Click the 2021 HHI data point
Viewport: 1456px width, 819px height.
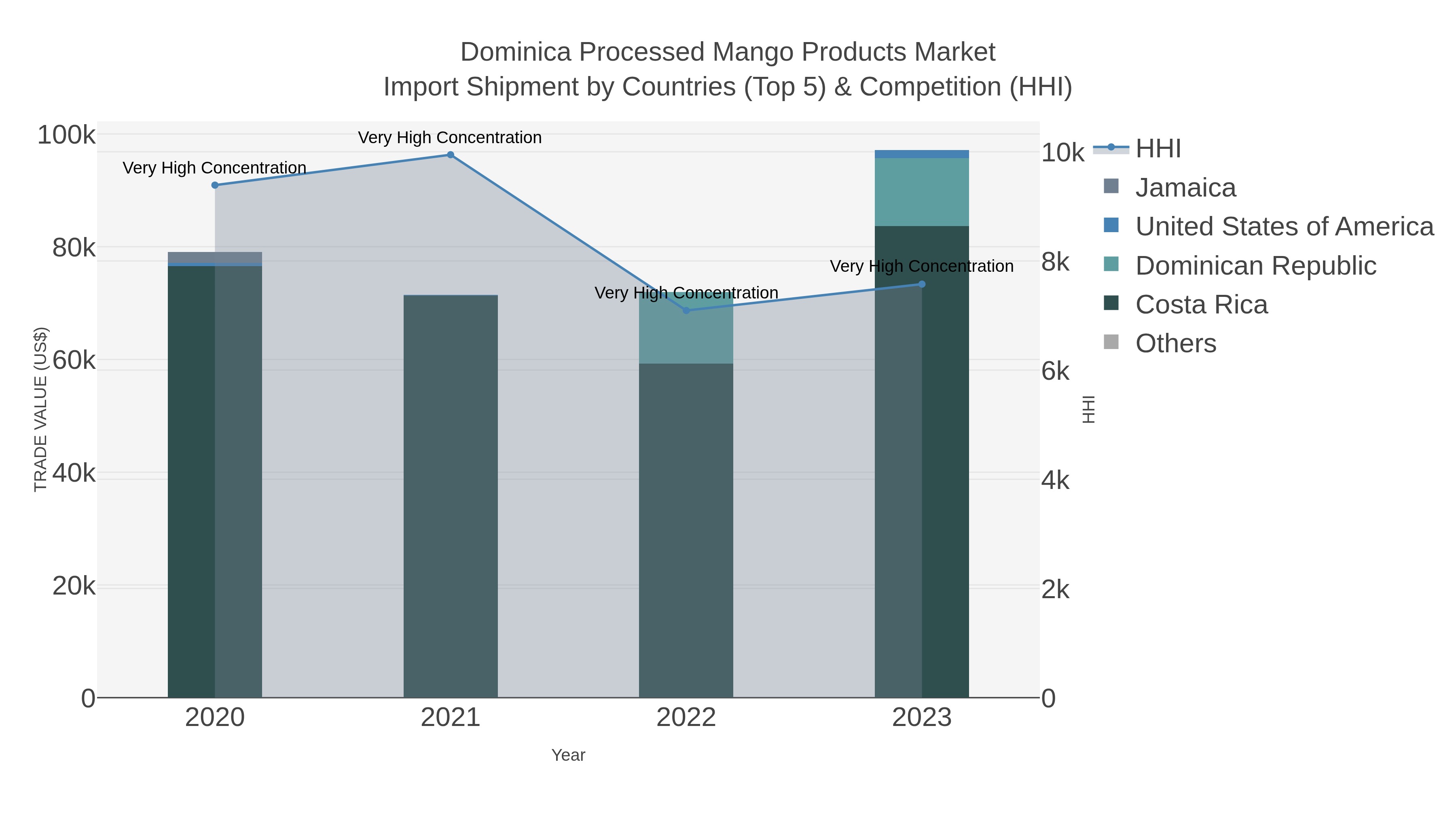click(x=451, y=155)
